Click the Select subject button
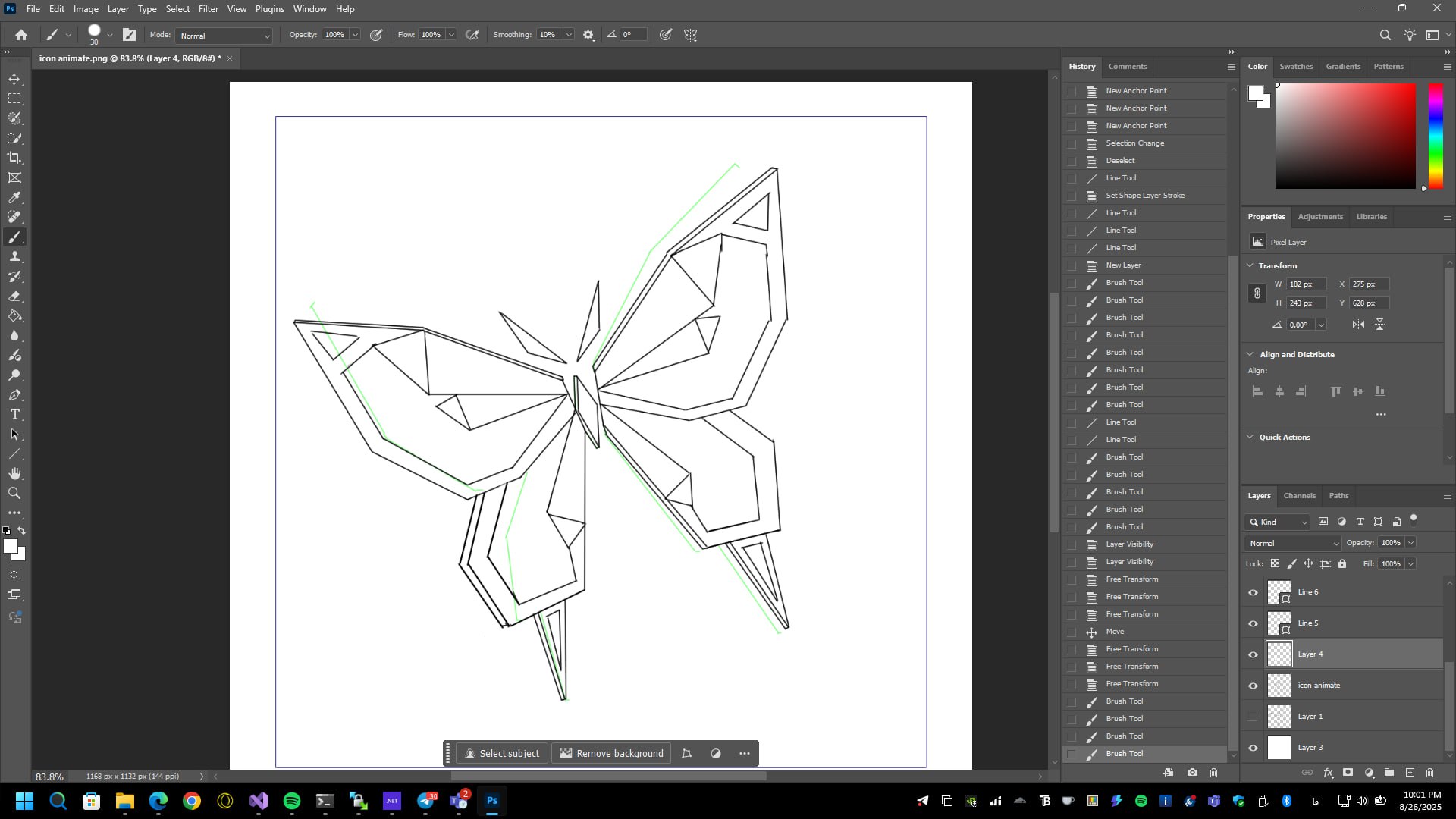 pyautogui.click(x=502, y=753)
